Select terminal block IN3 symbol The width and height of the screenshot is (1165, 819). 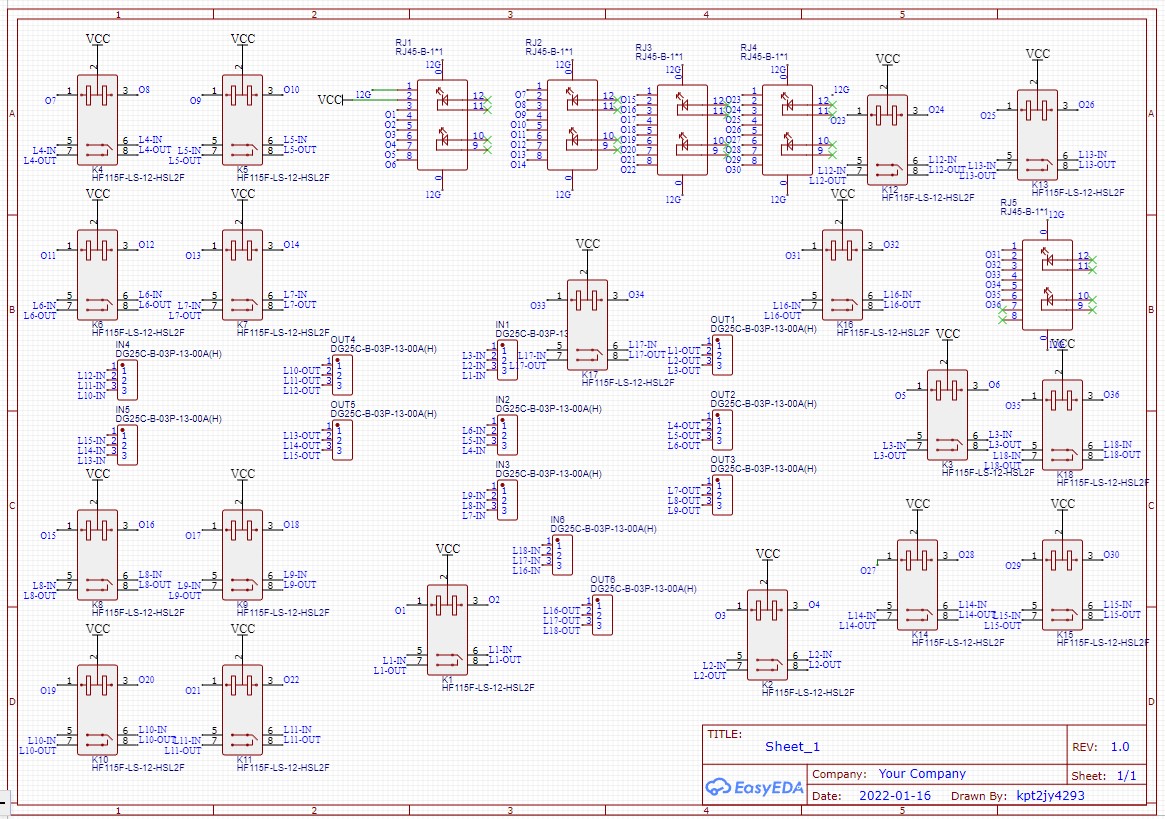coord(507,500)
